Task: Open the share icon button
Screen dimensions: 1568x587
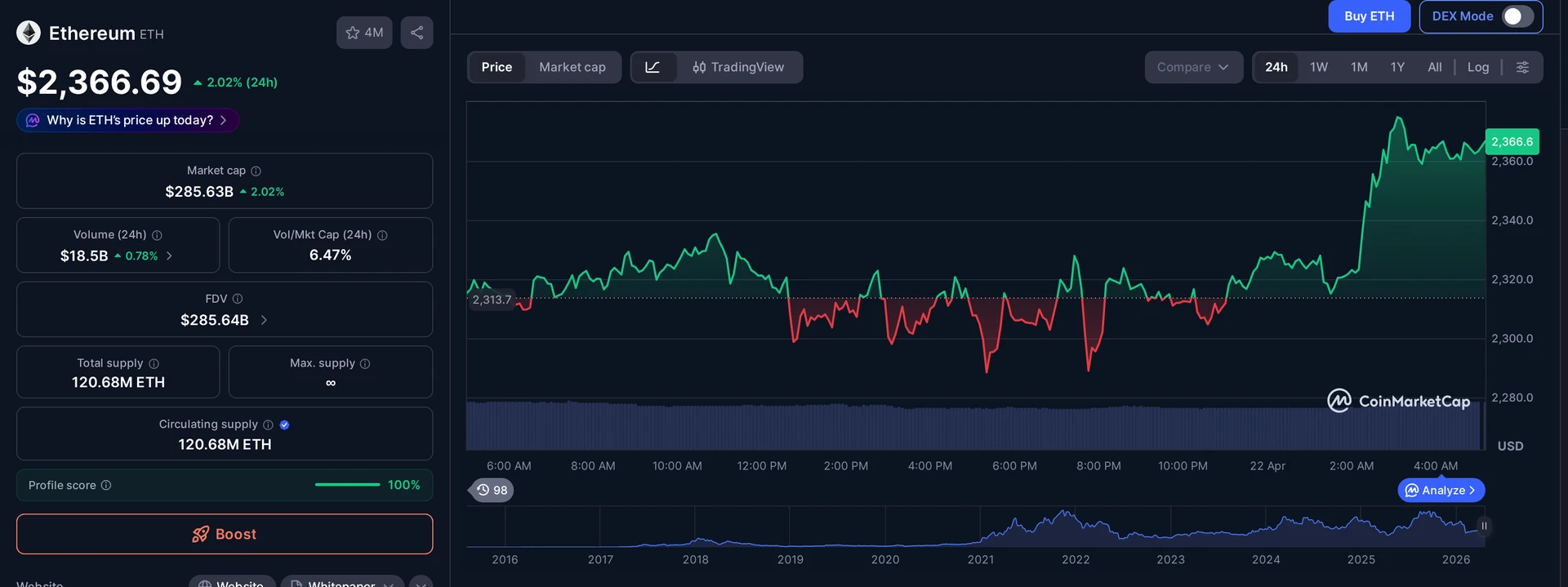Action: tap(416, 33)
